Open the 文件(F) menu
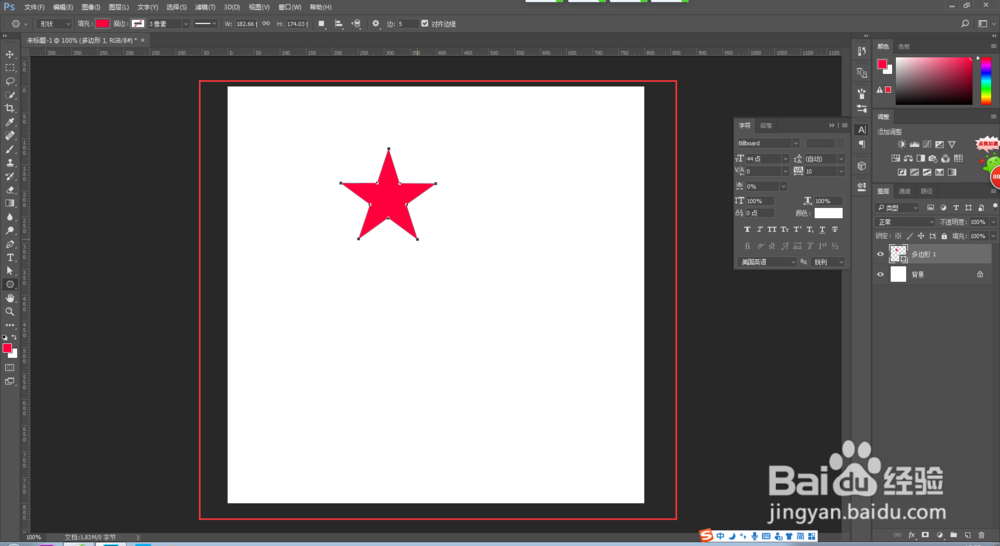1000x546 pixels. pyautogui.click(x=34, y=7)
